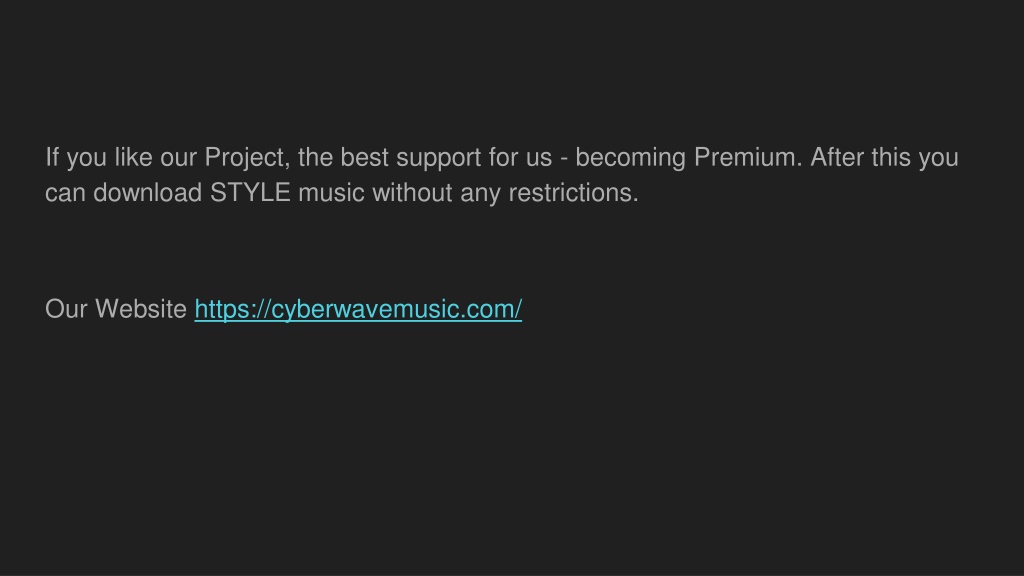
Task: Click the word "Project" in the first line
Action: pos(247,159)
